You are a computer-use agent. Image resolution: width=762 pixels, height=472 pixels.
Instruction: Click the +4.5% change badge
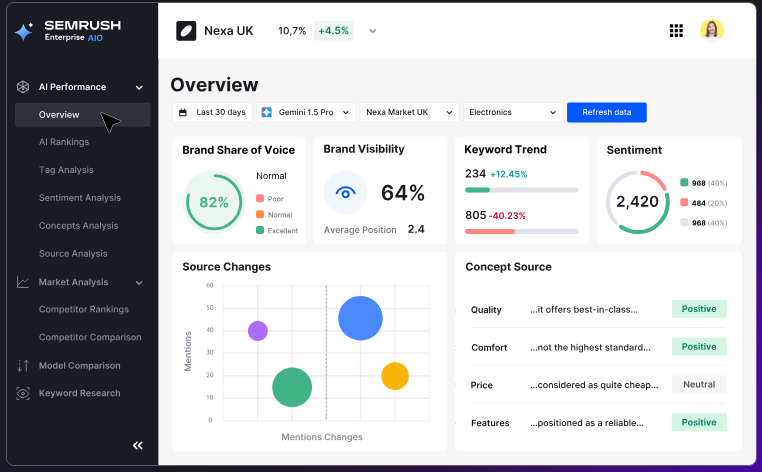tap(333, 31)
